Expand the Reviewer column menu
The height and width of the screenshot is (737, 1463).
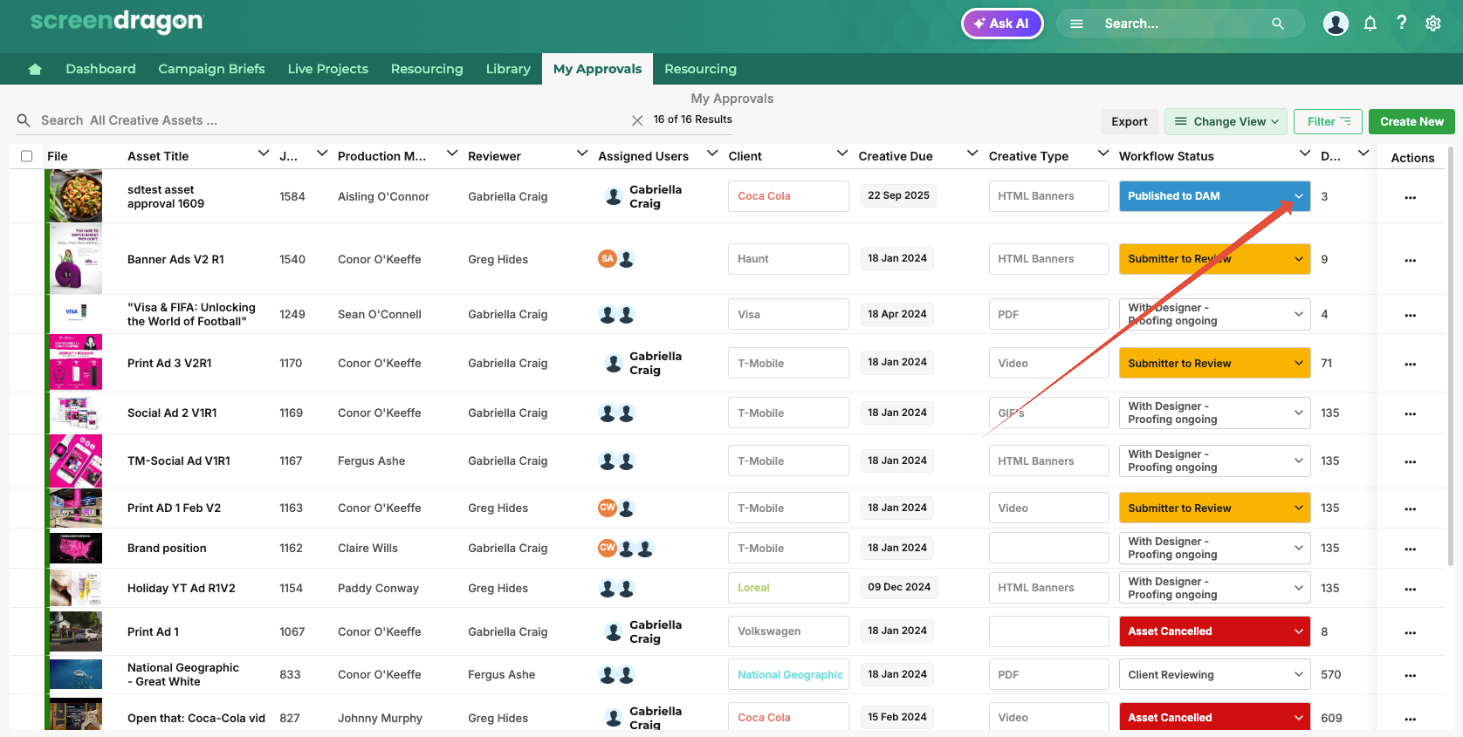pos(582,154)
